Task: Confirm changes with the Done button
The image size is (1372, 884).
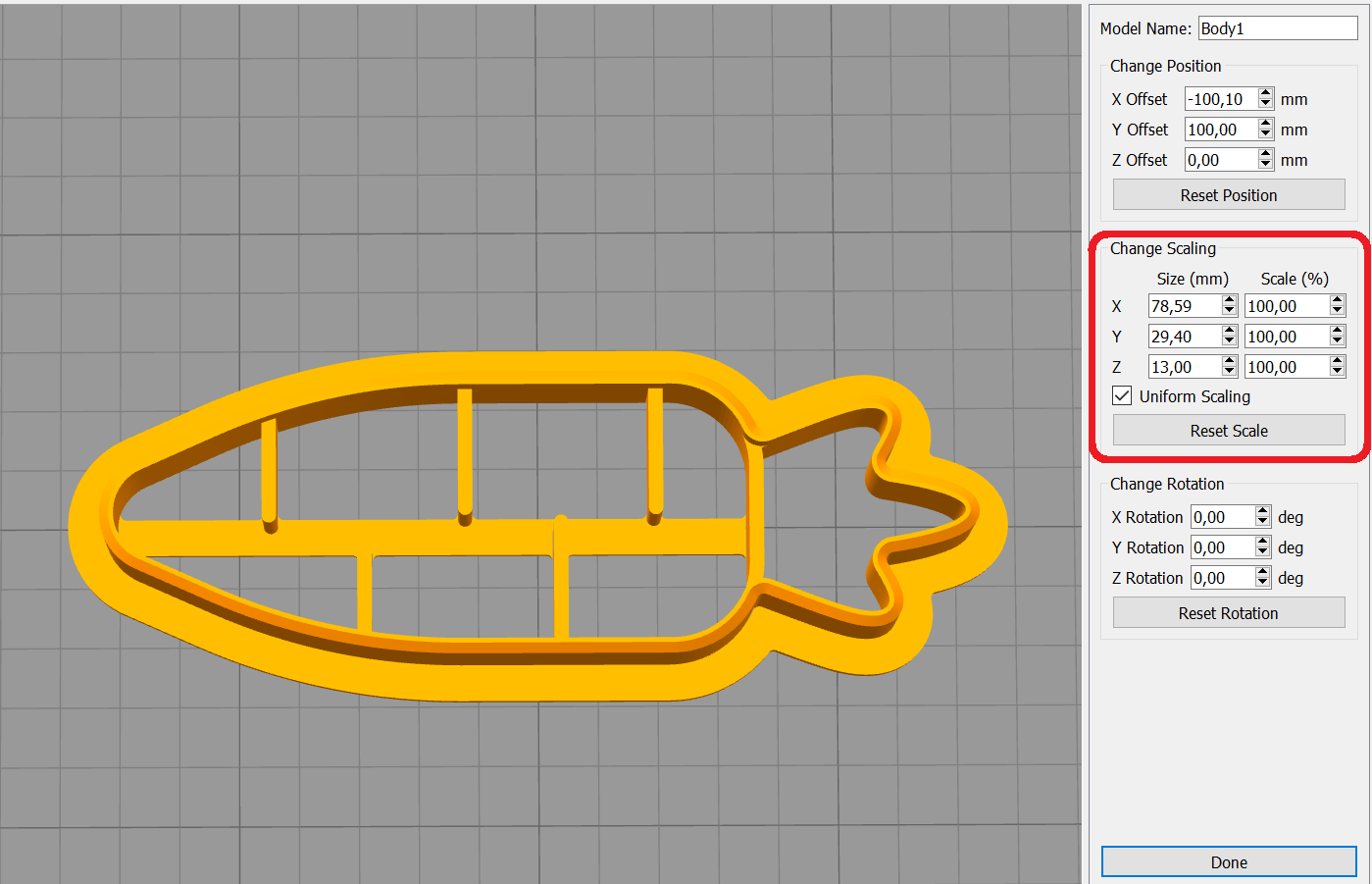Action: coord(1229,862)
